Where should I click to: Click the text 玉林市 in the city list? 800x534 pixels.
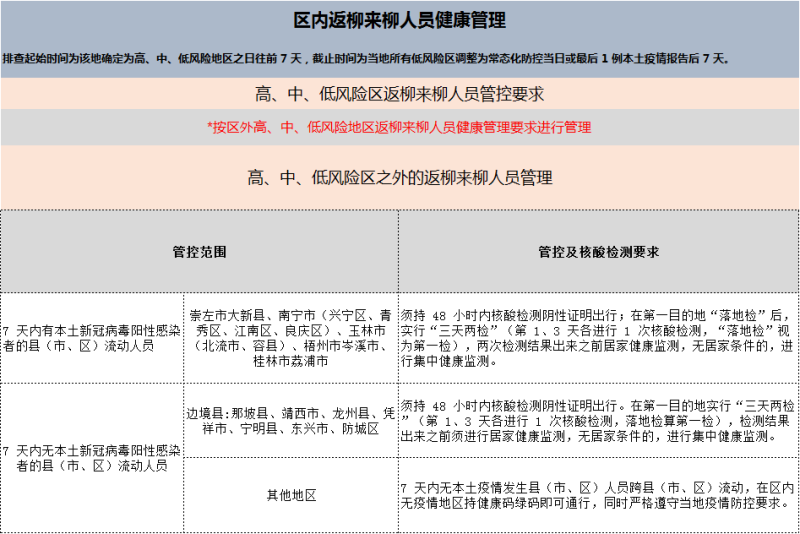click(x=364, y=331)
